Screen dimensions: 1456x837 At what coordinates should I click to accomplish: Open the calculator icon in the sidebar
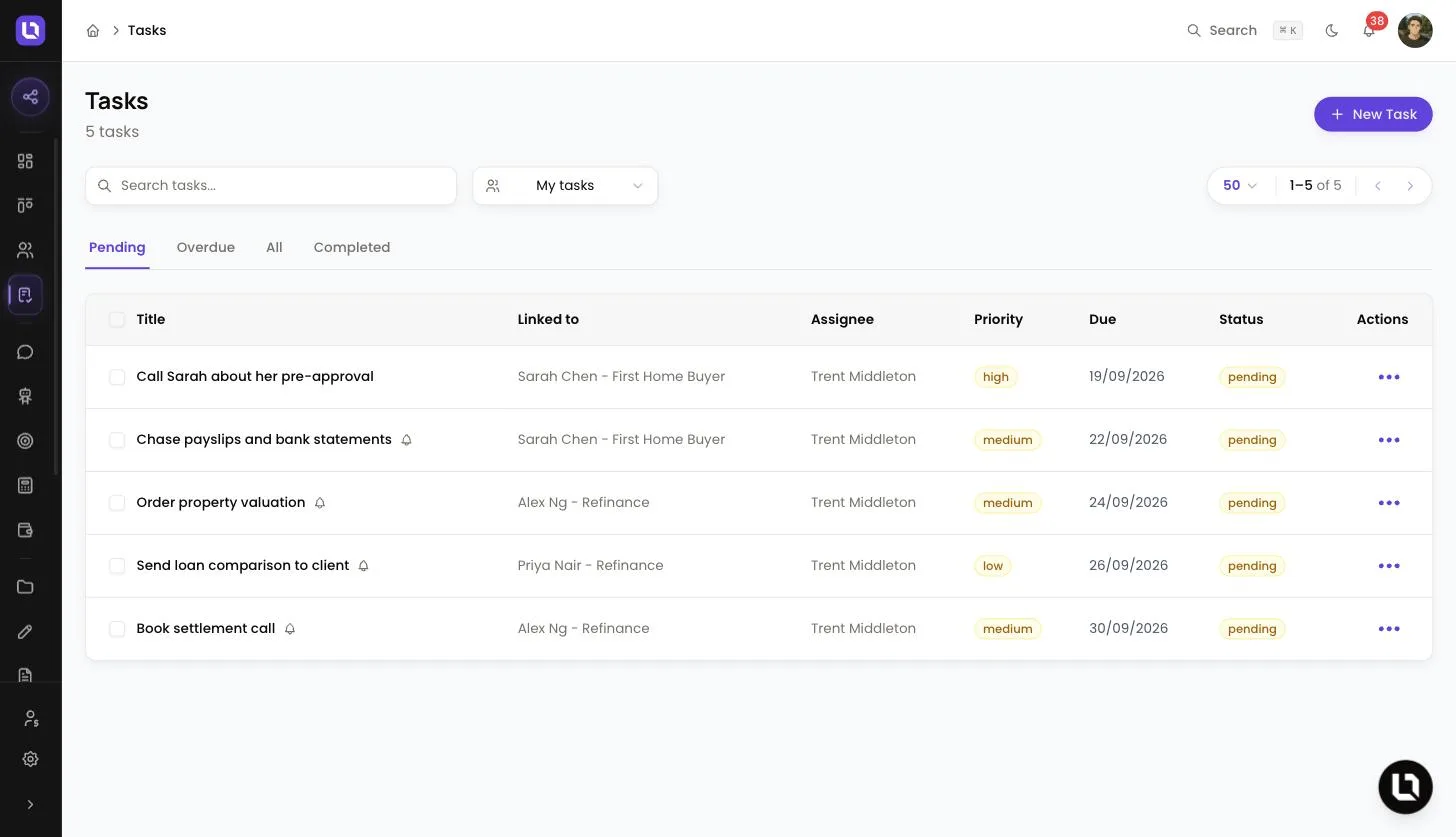coord(25,485)
